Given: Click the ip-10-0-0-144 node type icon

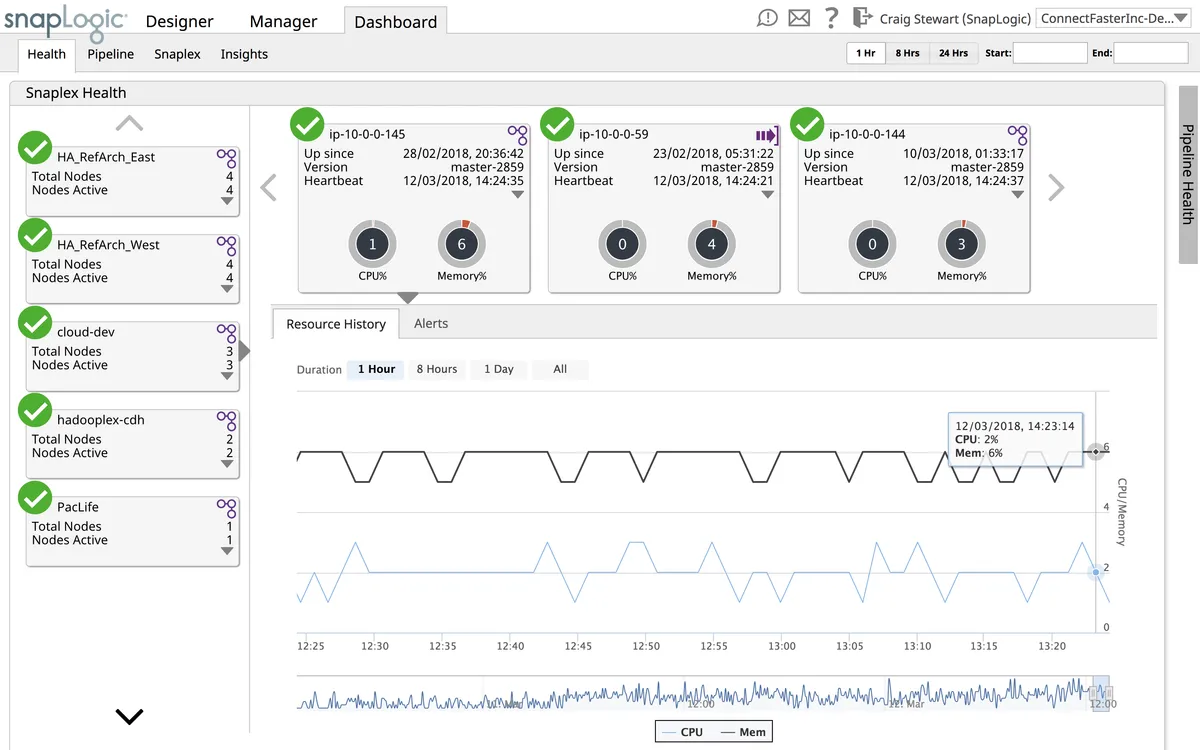Looking at the screenshot, I should [x=1017, y=135].
